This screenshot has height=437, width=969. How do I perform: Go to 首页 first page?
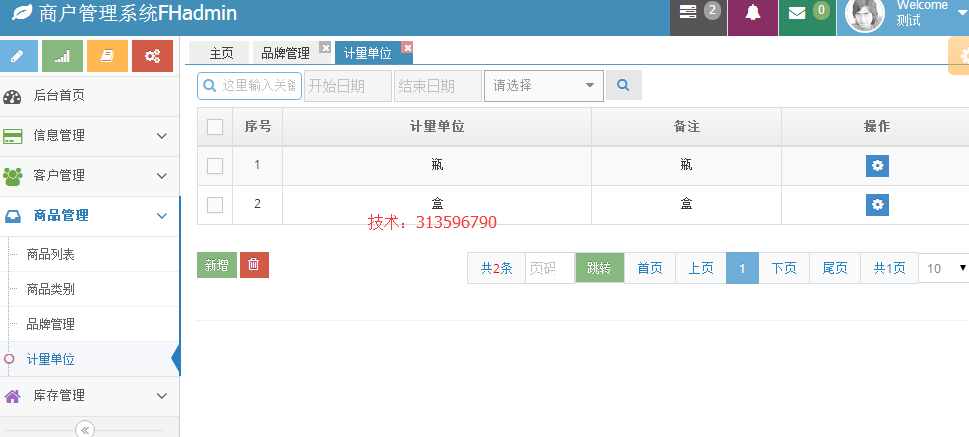click(650, 268)
